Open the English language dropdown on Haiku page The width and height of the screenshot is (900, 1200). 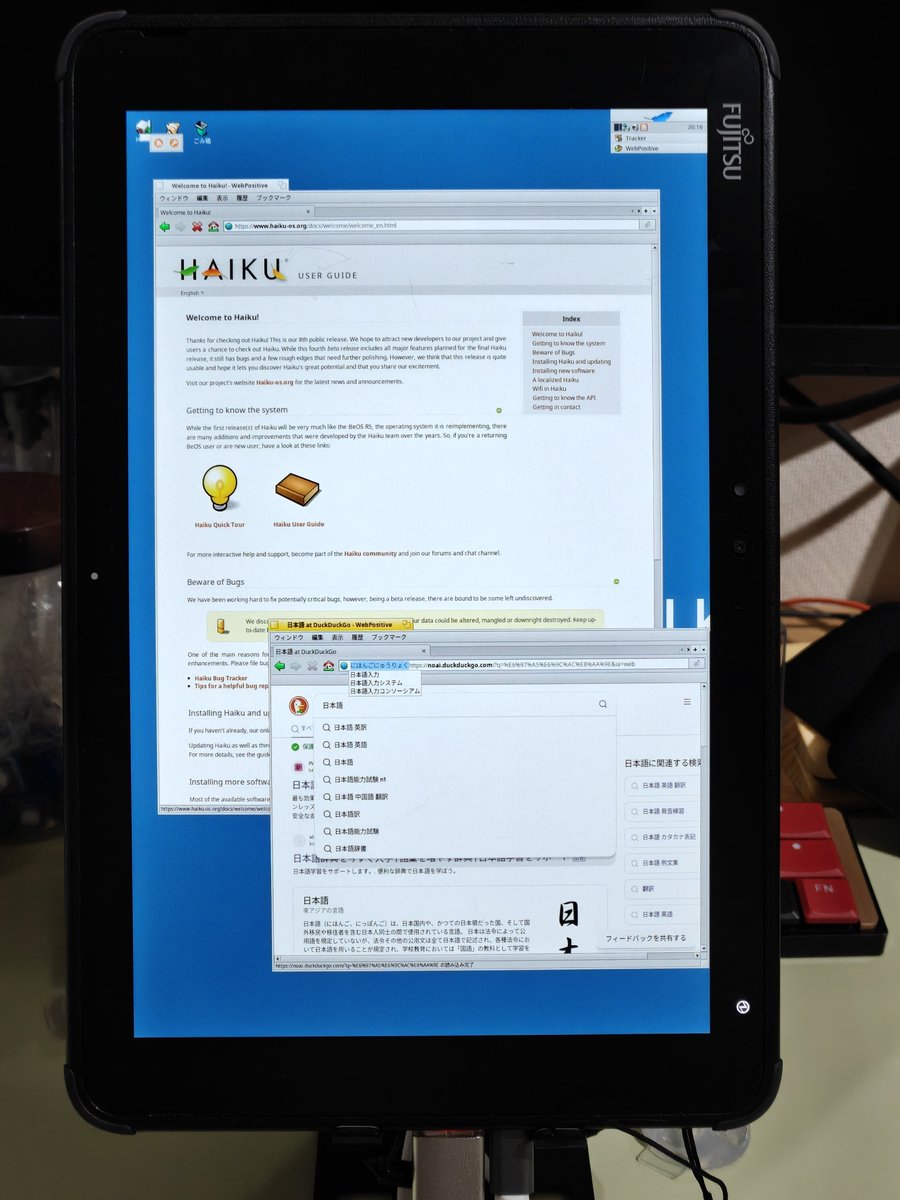pos(192,293)
